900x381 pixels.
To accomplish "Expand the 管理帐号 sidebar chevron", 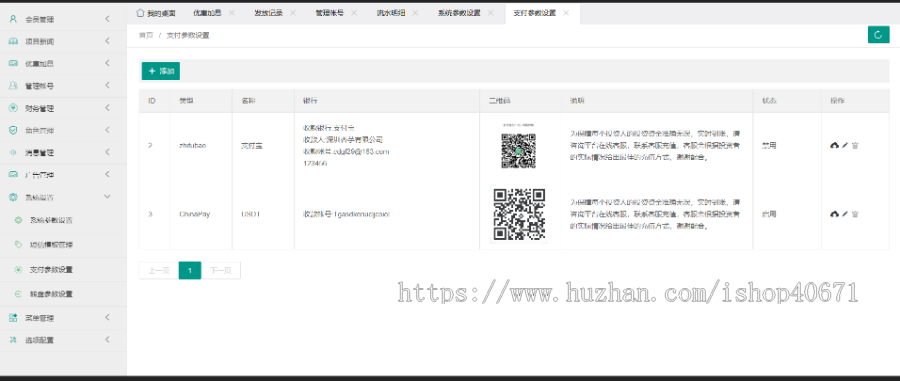I will click(107, 85).
